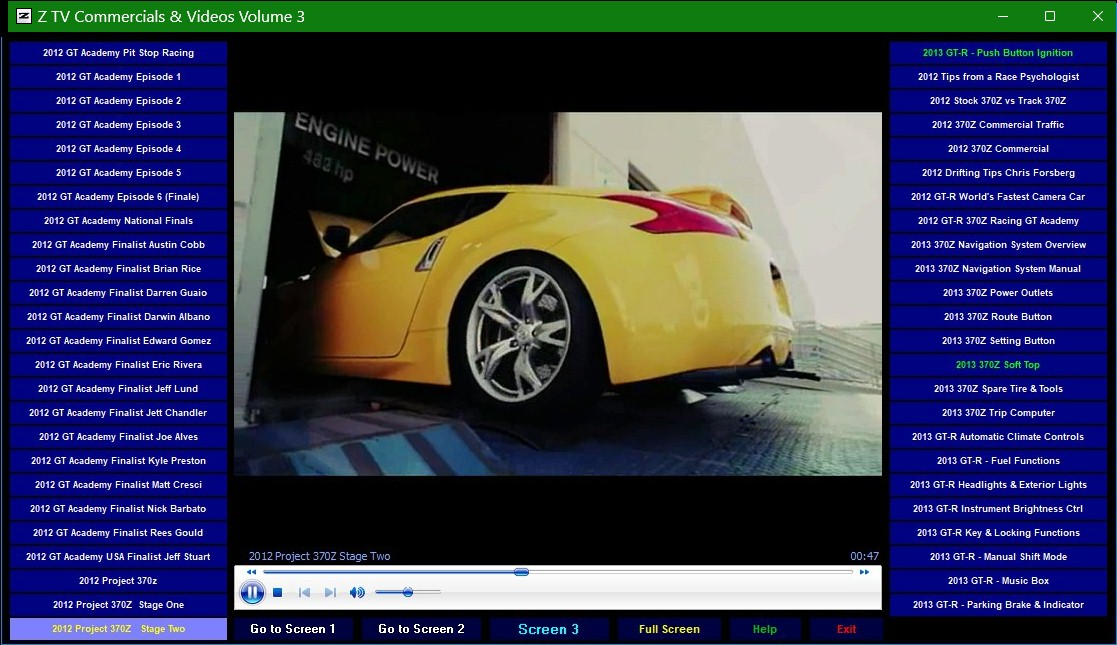Image resolution: width=1117 pixels, height=645 pixels.
Task: Play 2013 370Z Soft Top video
Action: coord(997,365)
